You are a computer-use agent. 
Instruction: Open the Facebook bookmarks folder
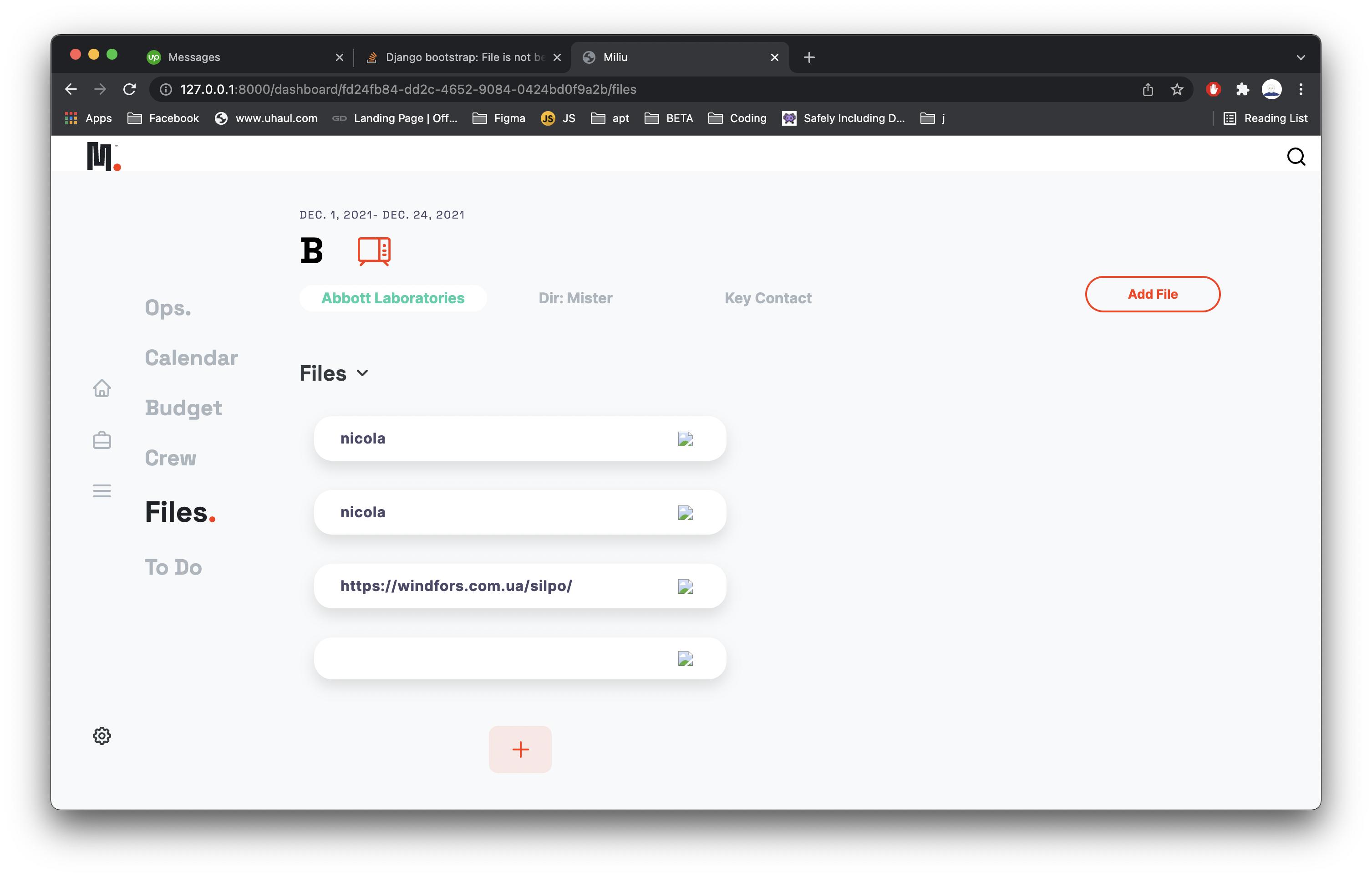click(x=163, y=118)
